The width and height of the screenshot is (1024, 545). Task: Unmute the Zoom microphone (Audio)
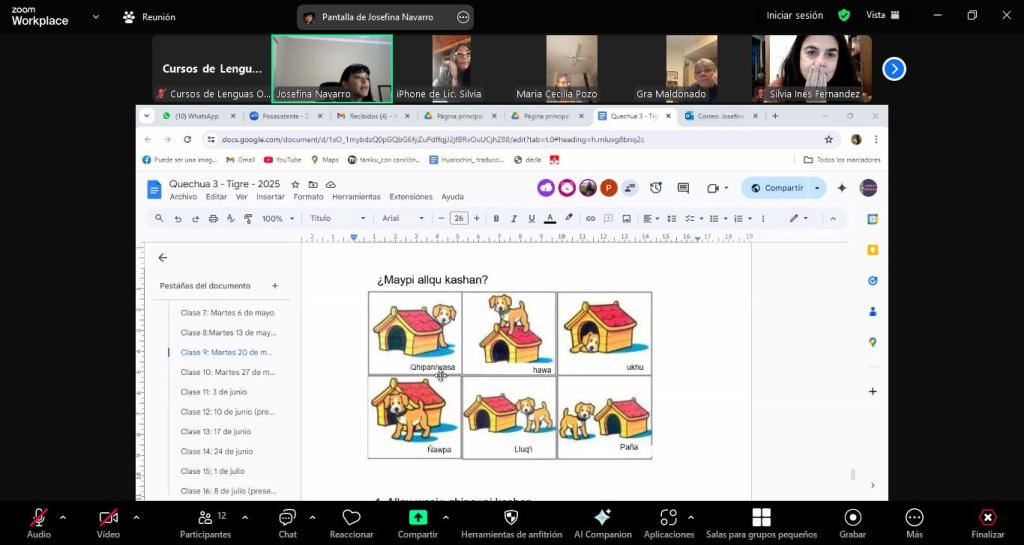(x=38, y=518)
